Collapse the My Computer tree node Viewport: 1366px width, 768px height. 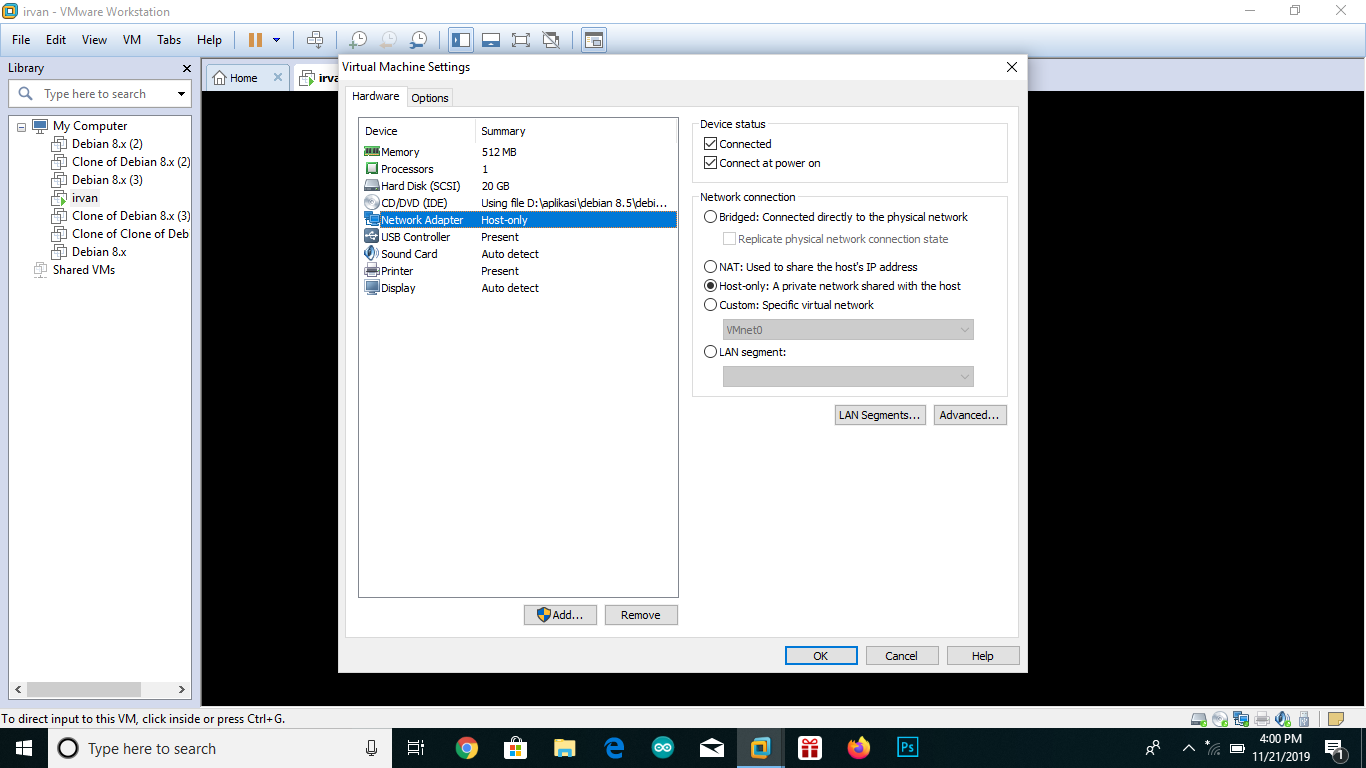(21, 127)
